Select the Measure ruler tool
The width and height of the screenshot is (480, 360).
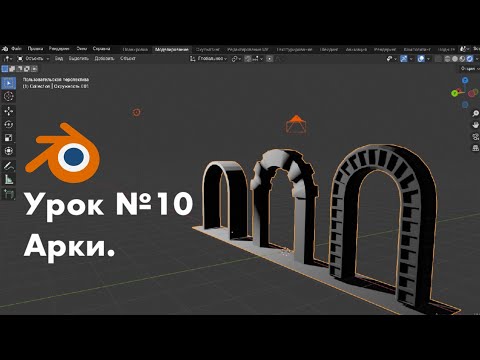[9, 180]
